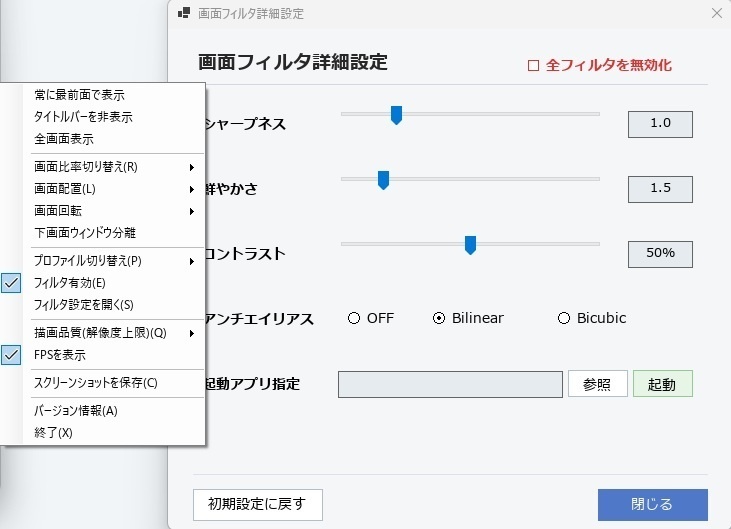Click the 参照 browse button
731x529 pixels.
pos(598,384)
